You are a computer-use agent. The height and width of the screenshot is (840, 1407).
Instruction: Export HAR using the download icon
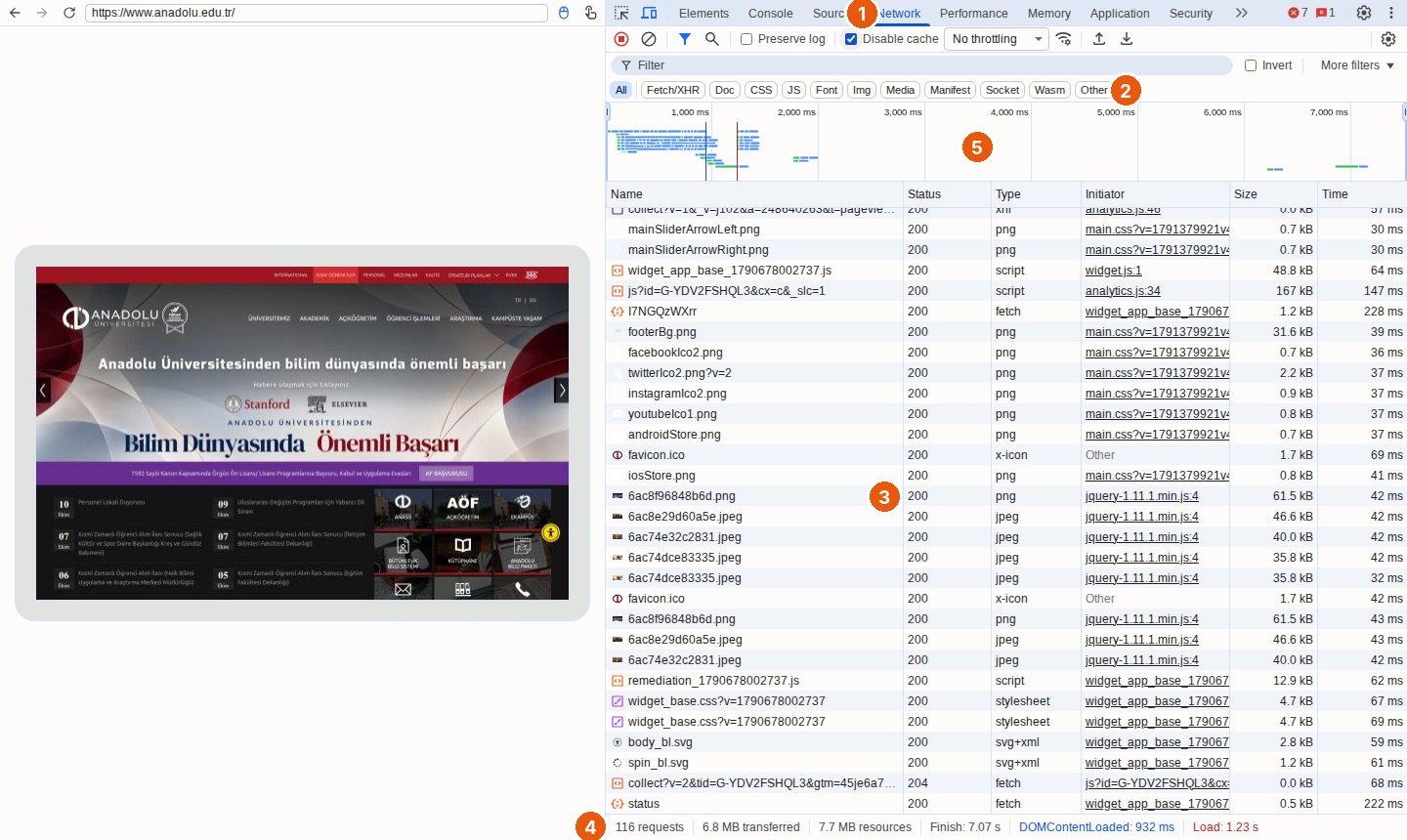[1127, 39]
